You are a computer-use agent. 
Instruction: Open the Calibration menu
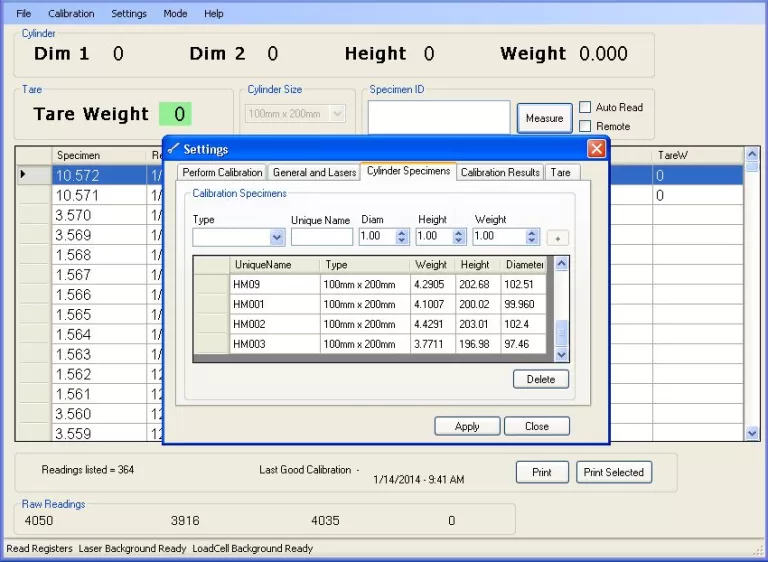71,14
